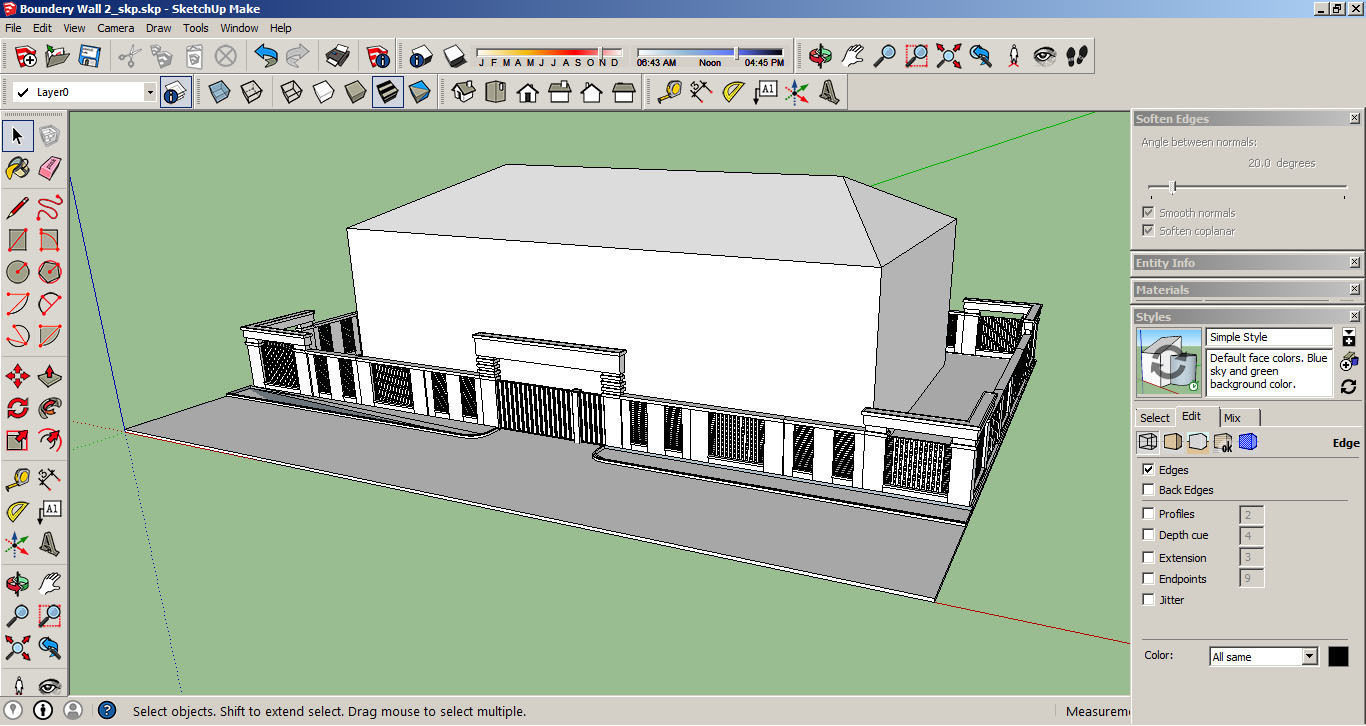The image size is (1366, 726).
Task: Enable the Jitter checkbox
Action: point(1148,600)
